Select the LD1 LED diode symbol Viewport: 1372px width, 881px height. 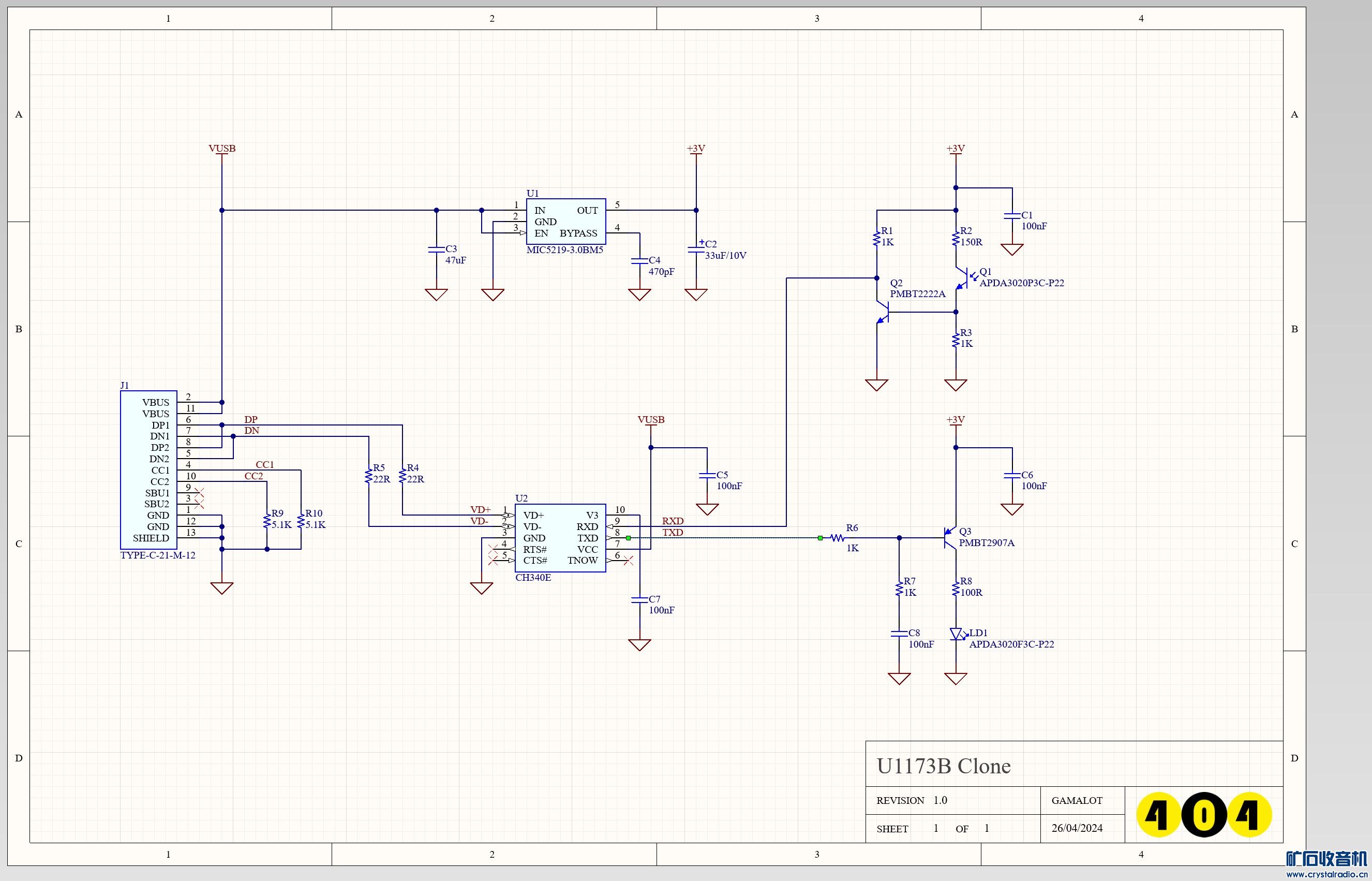(x=955, y=634)
